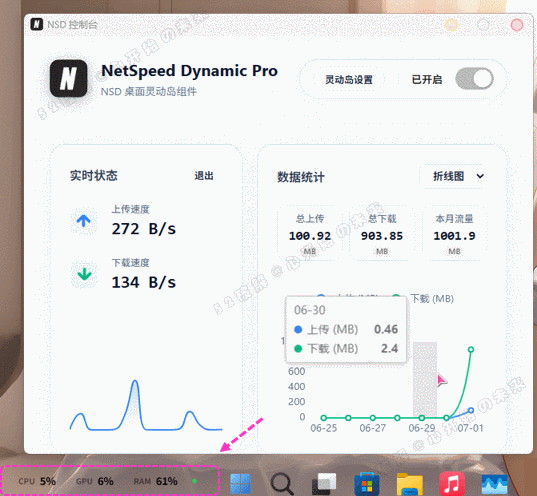Click the NetSpeed Dynamic Pro title
The image size is (537, 496).
pyautogui.click(x=189, y=71)
